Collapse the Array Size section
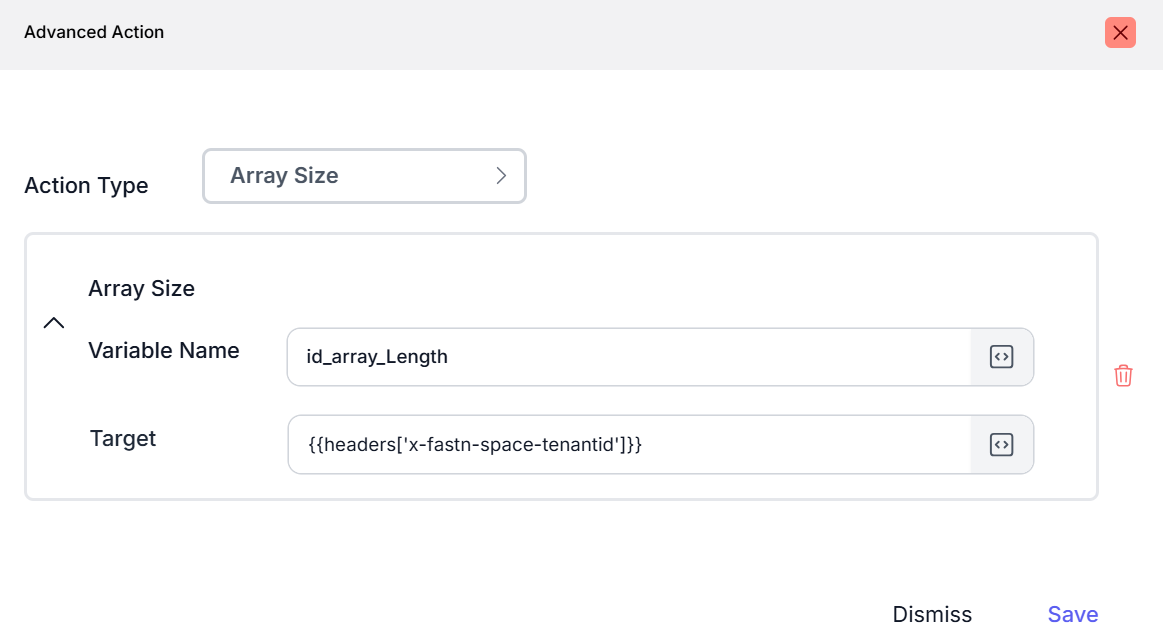The width and height of the screenshot is (1163, 641). coord(54,323)
